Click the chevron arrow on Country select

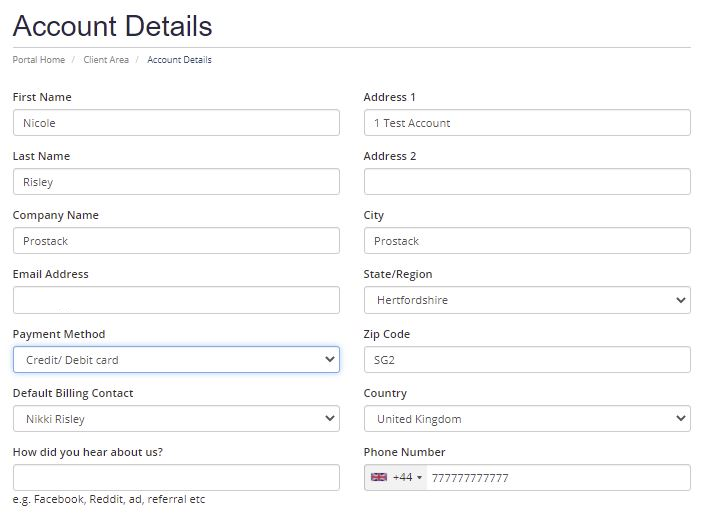pos(681,418)
